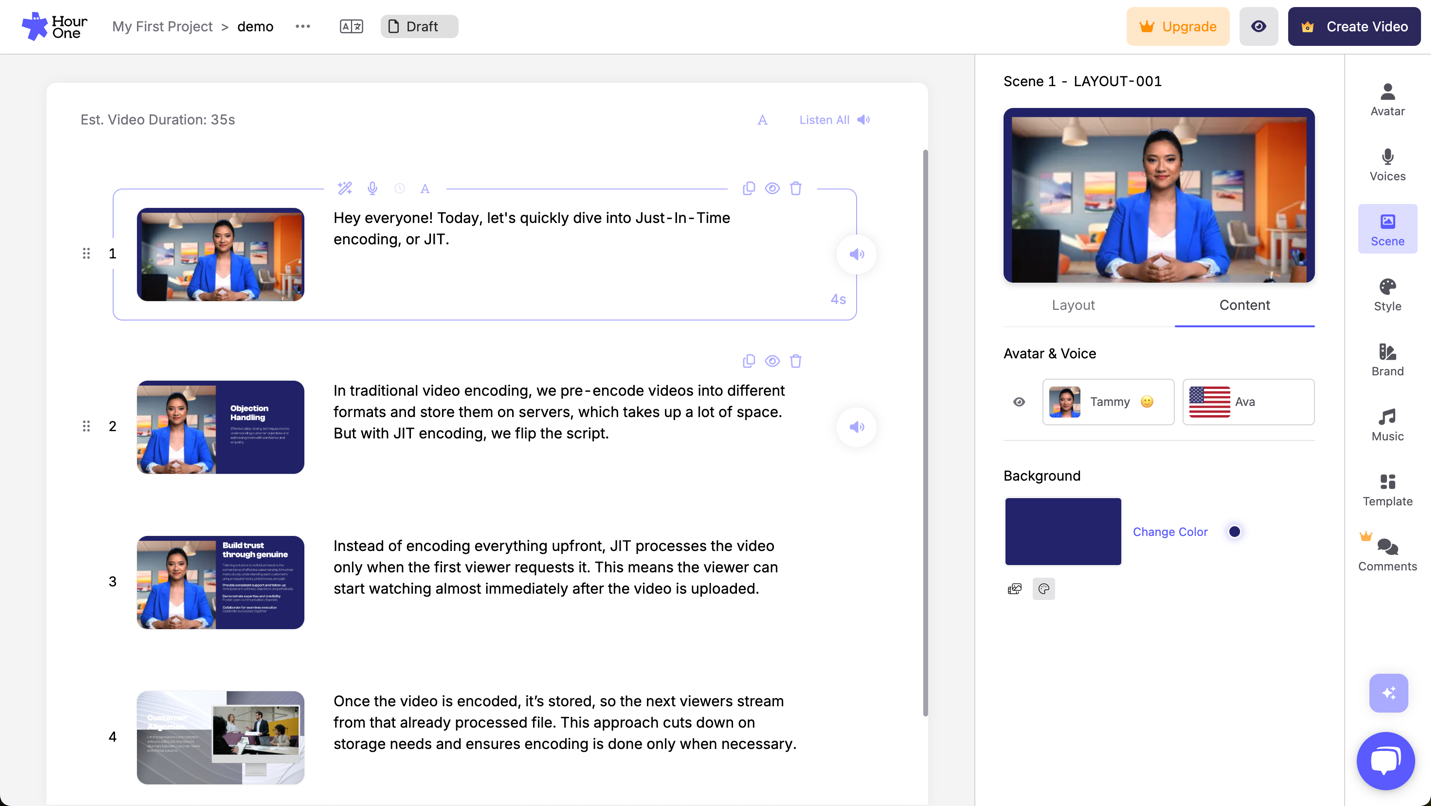Click the text A icon on scene 1
This screenshot has width=1431, height=806.
coord(425,188)
